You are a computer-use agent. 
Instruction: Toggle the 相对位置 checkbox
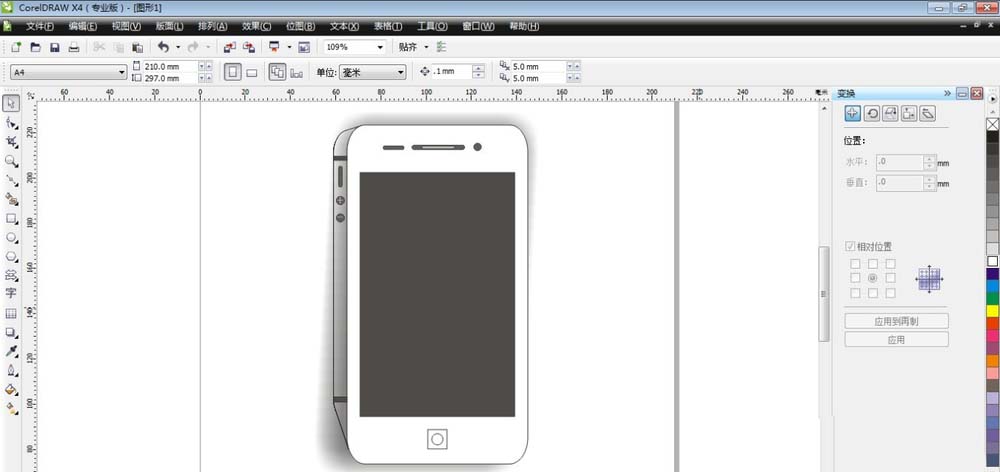851,246
